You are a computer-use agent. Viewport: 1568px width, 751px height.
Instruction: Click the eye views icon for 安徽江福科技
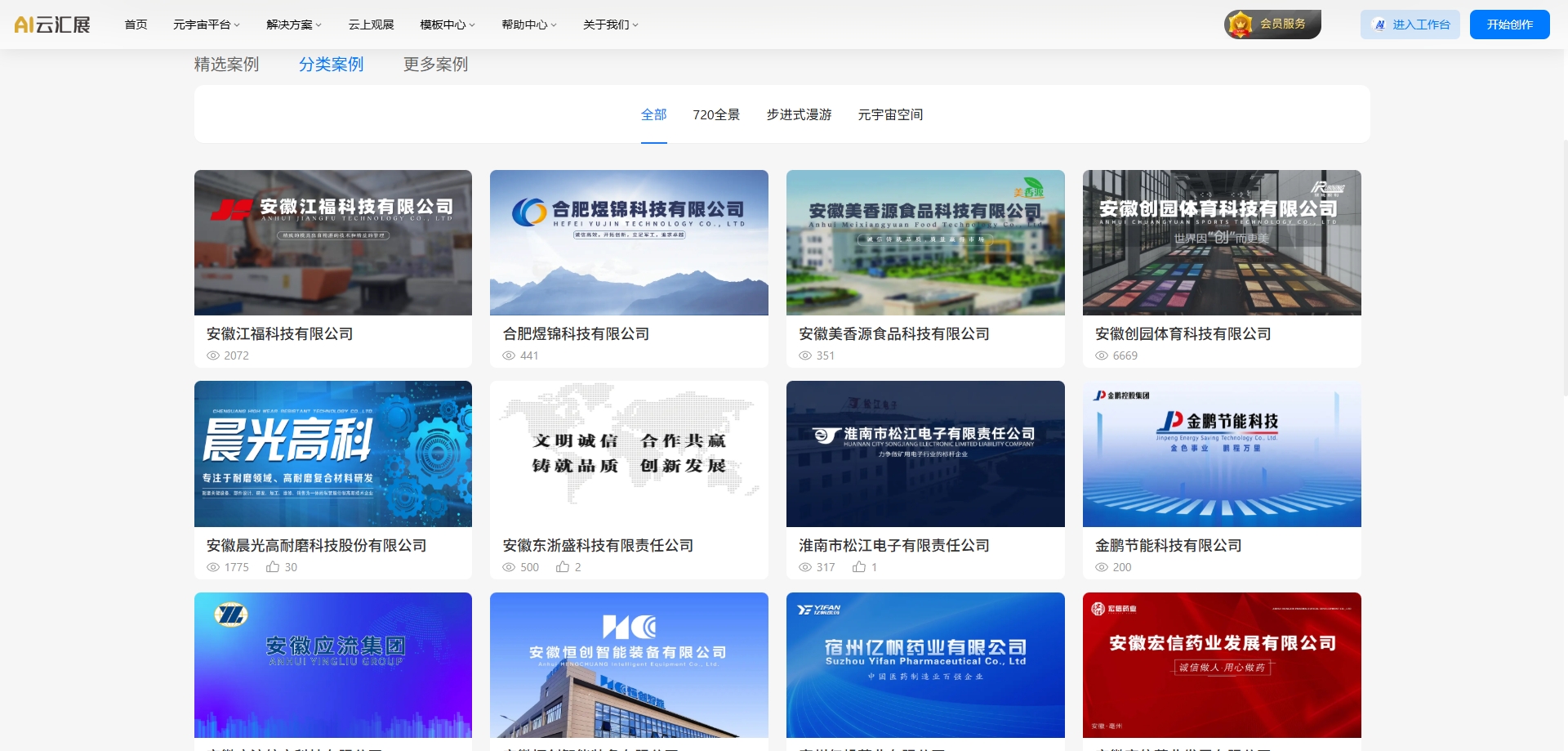point(213,355)
